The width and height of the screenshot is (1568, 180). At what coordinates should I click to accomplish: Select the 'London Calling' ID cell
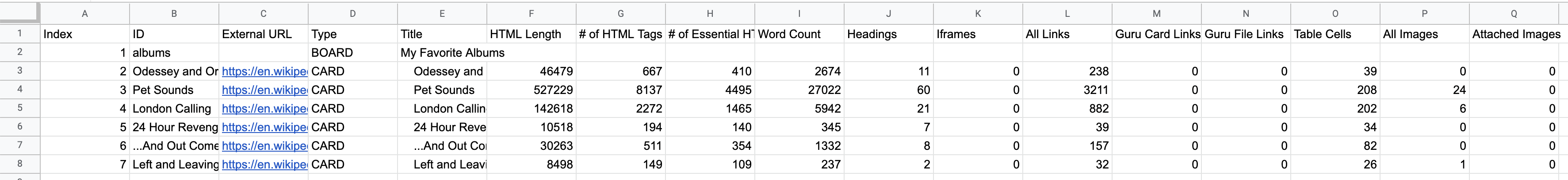click(174, 109)
